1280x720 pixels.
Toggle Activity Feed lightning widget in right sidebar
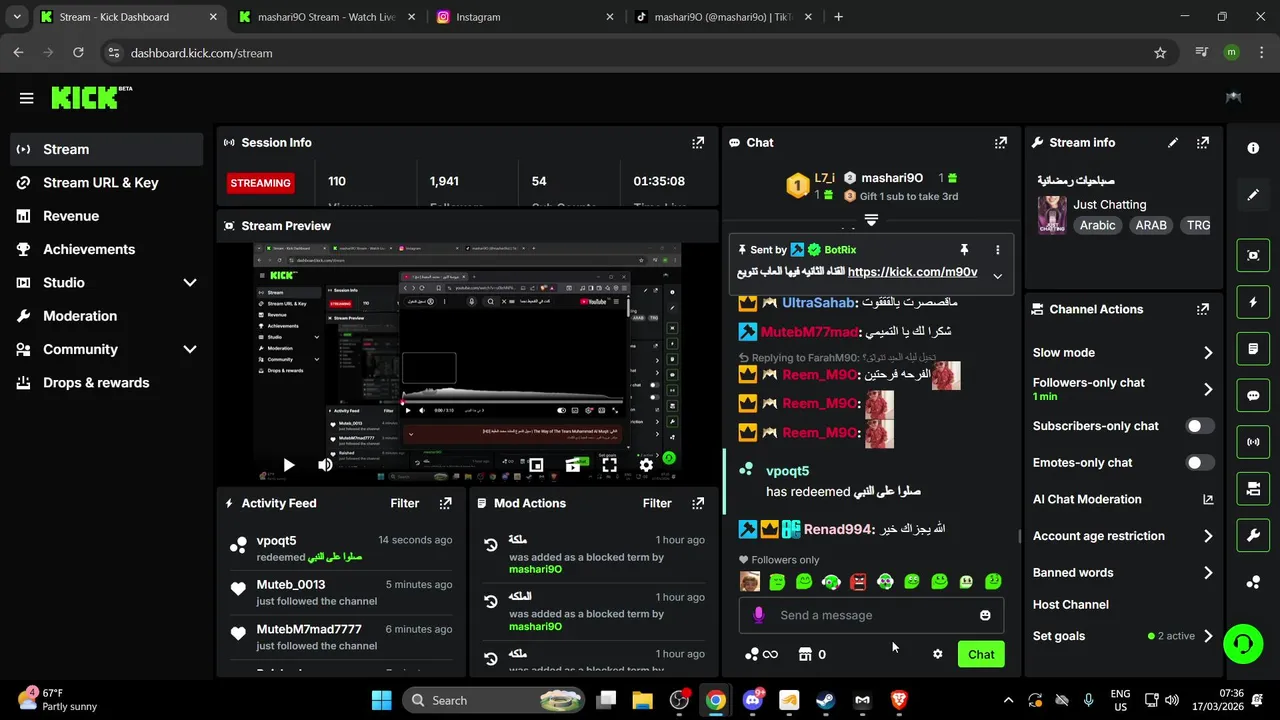coord(1253,302)
